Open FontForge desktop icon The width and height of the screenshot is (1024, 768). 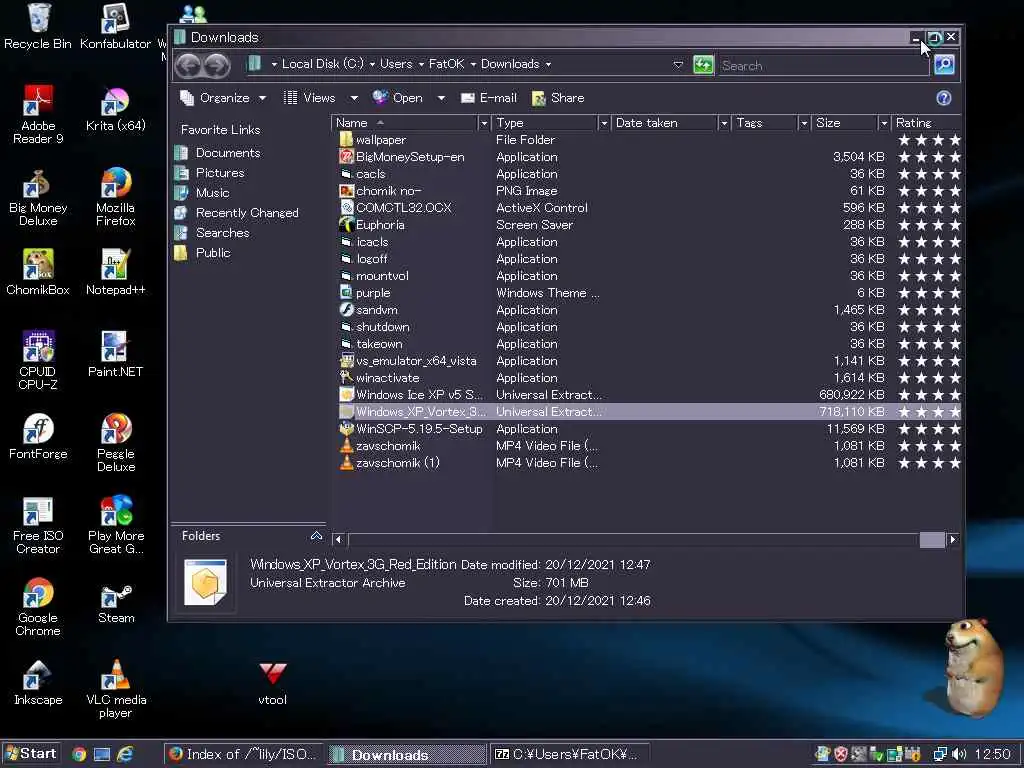[x=38, y=437]
